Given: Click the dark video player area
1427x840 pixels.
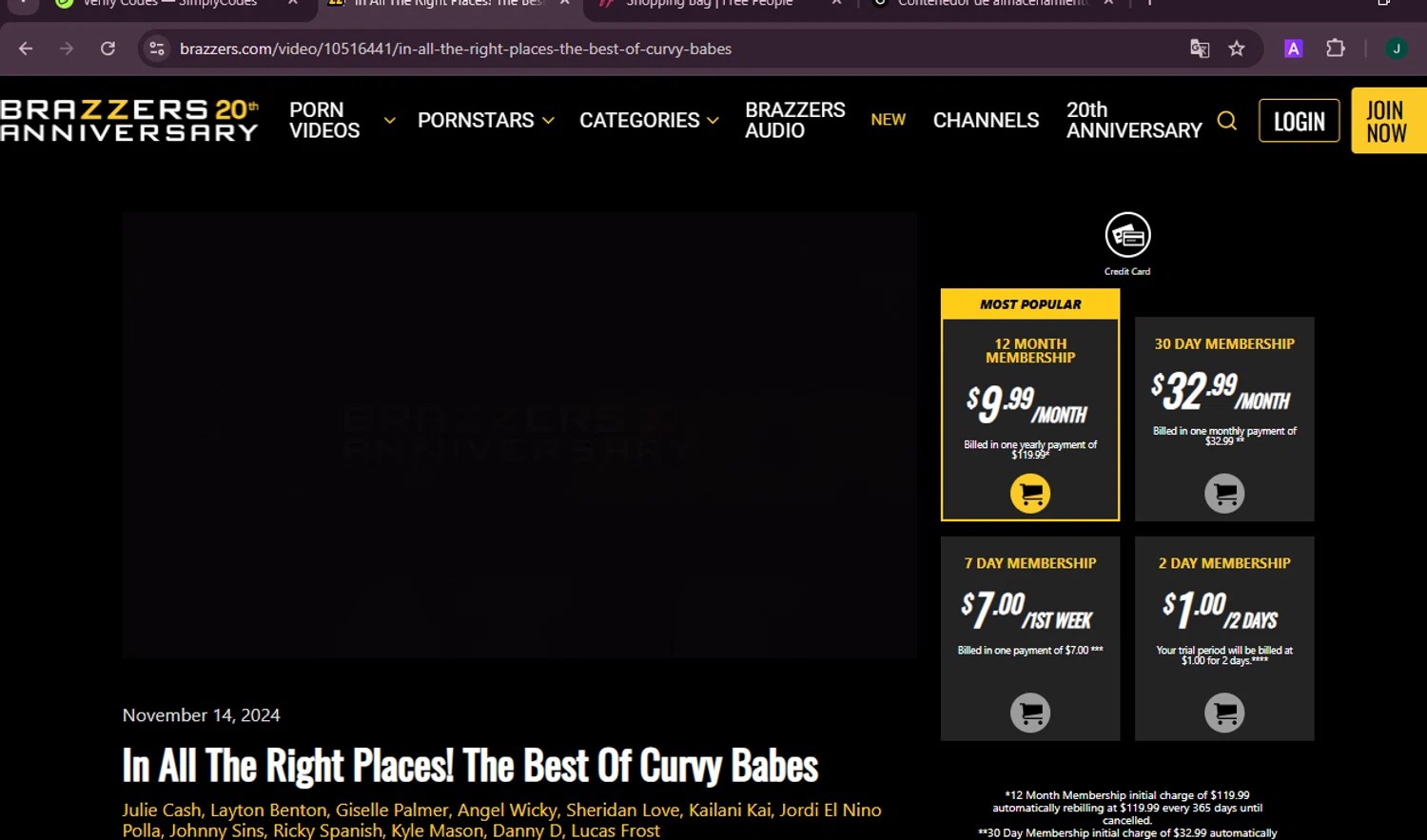Looking at the screenshot, I should tap(519, 435).
